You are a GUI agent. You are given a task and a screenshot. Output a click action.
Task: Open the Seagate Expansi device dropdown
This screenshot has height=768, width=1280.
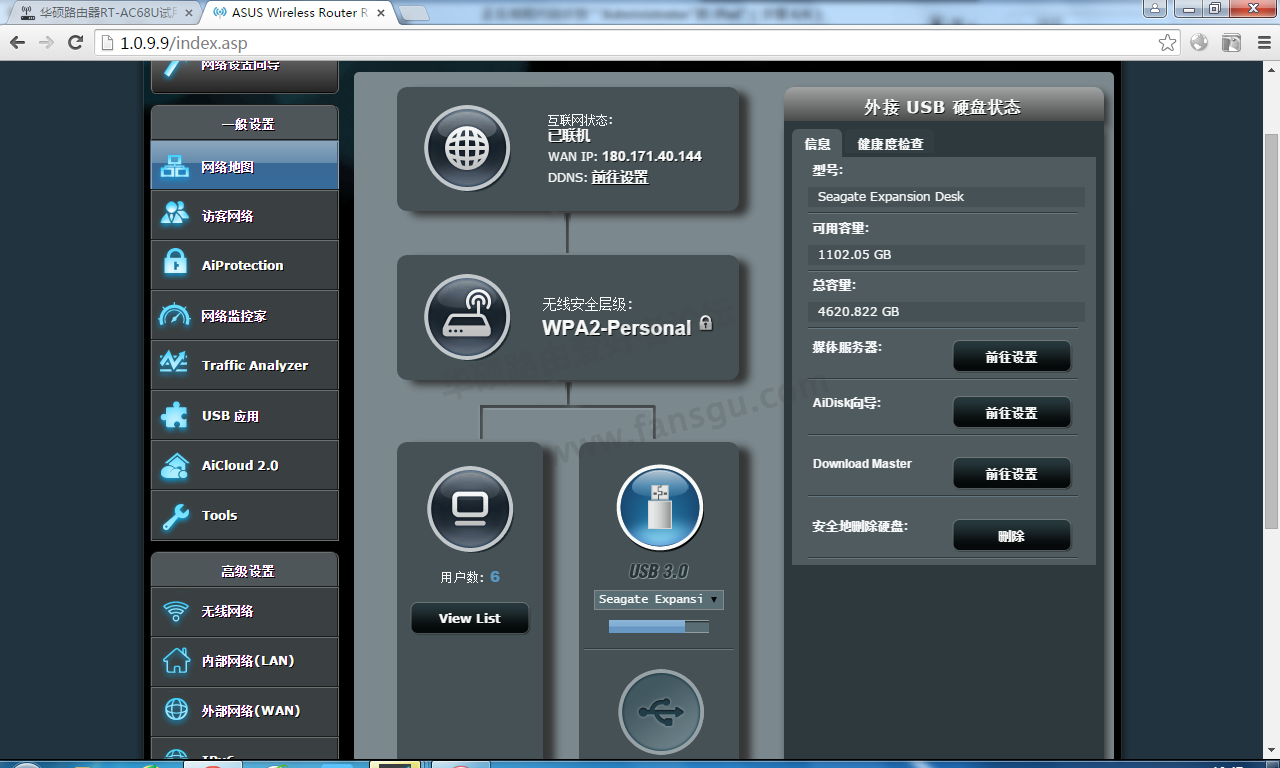658,600
